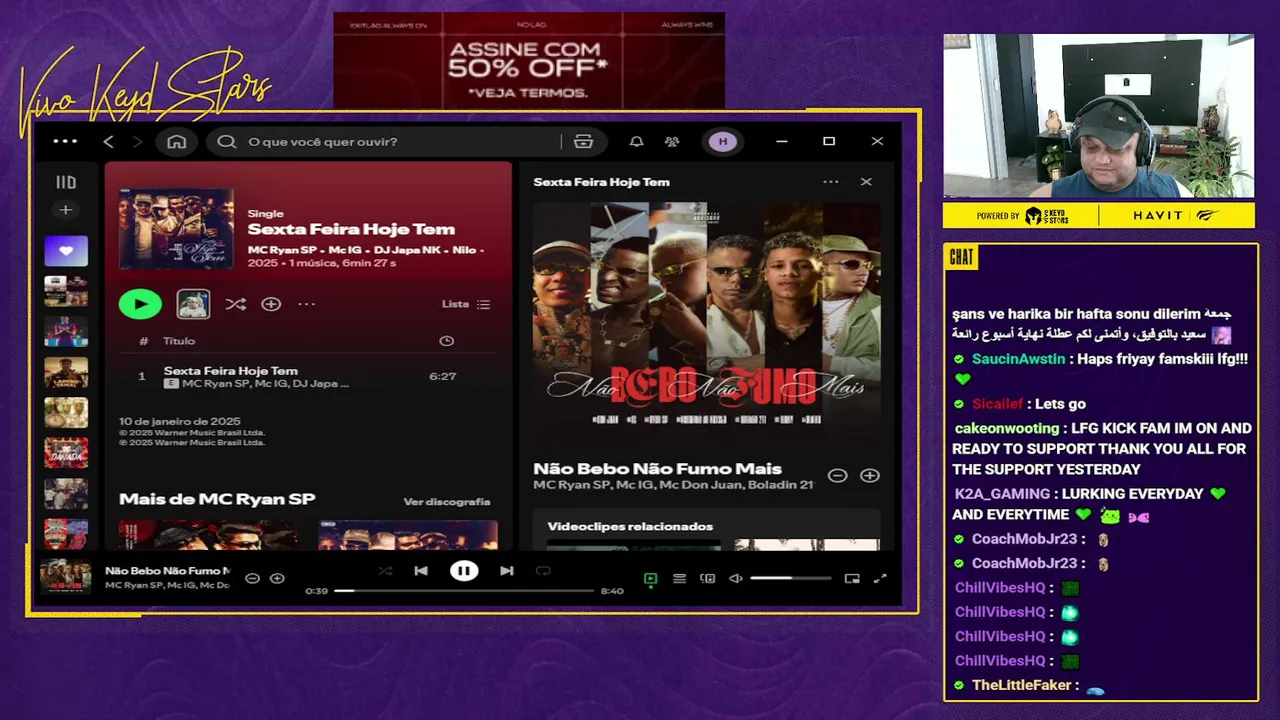Open 'Ver discografia' link

click(447, 502)
